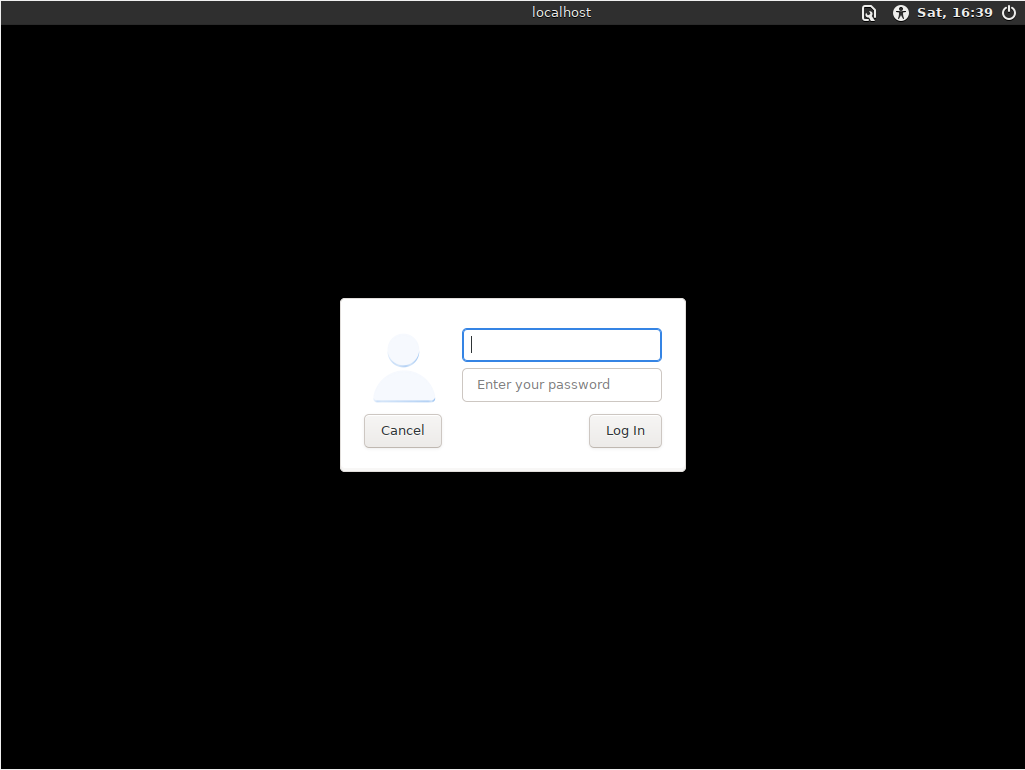
Task: Focus the empty username text field
Action: click(x=561, y=345)
